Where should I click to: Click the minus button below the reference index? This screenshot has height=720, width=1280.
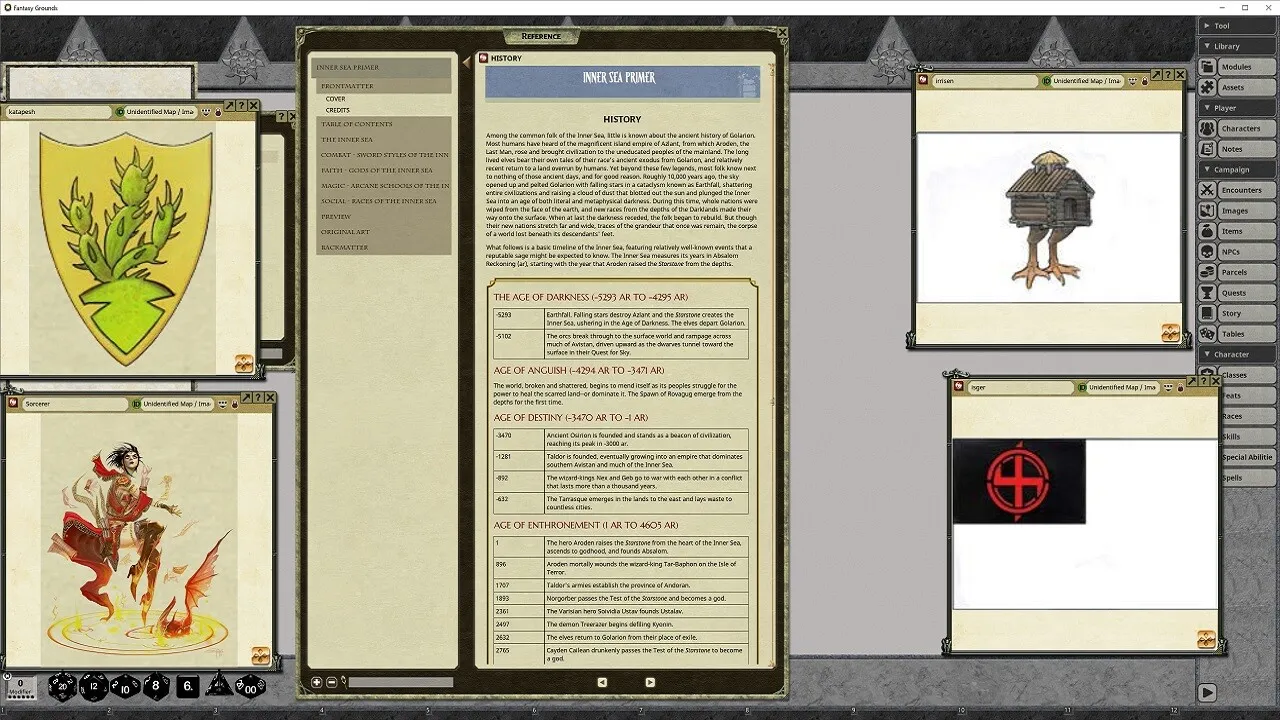[x=332, y=682]
